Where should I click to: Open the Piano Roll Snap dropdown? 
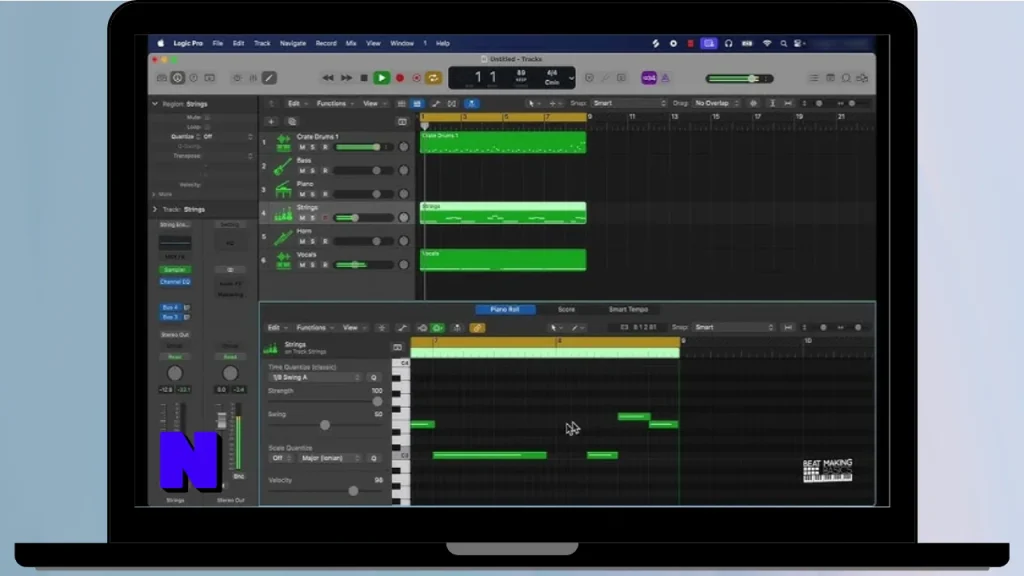734,327
